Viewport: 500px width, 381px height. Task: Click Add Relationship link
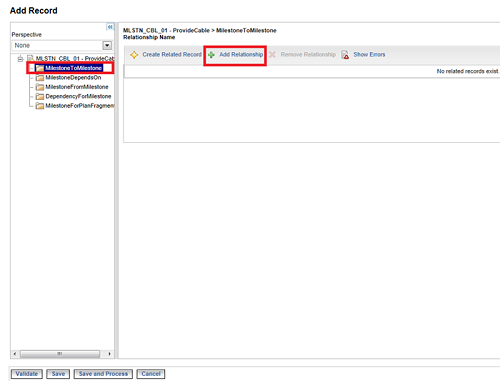241,54
